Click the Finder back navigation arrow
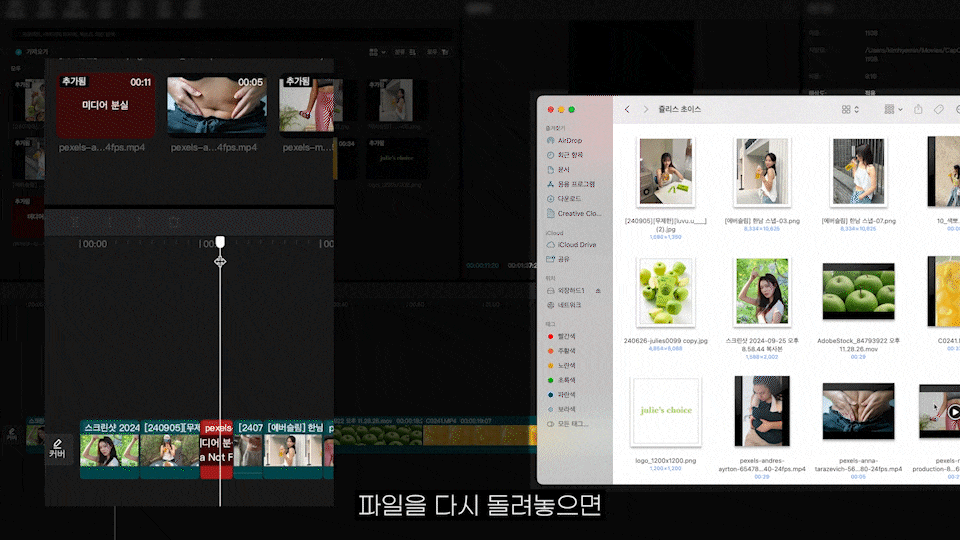960x540 pixels. pyautogui.click(x=627, y=109)
